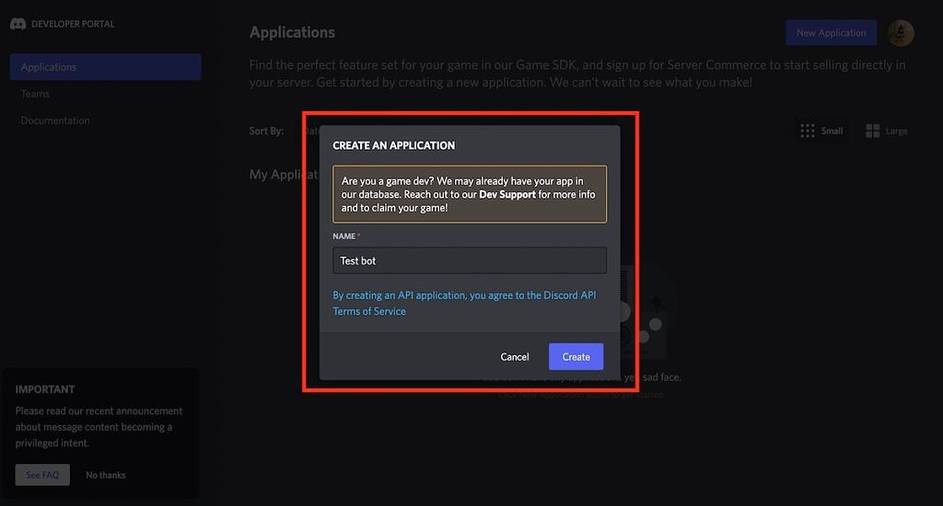This screenshot has height=506, width=943.
Task: Dismiss the notice with No thanks
Action: point(106,475)
